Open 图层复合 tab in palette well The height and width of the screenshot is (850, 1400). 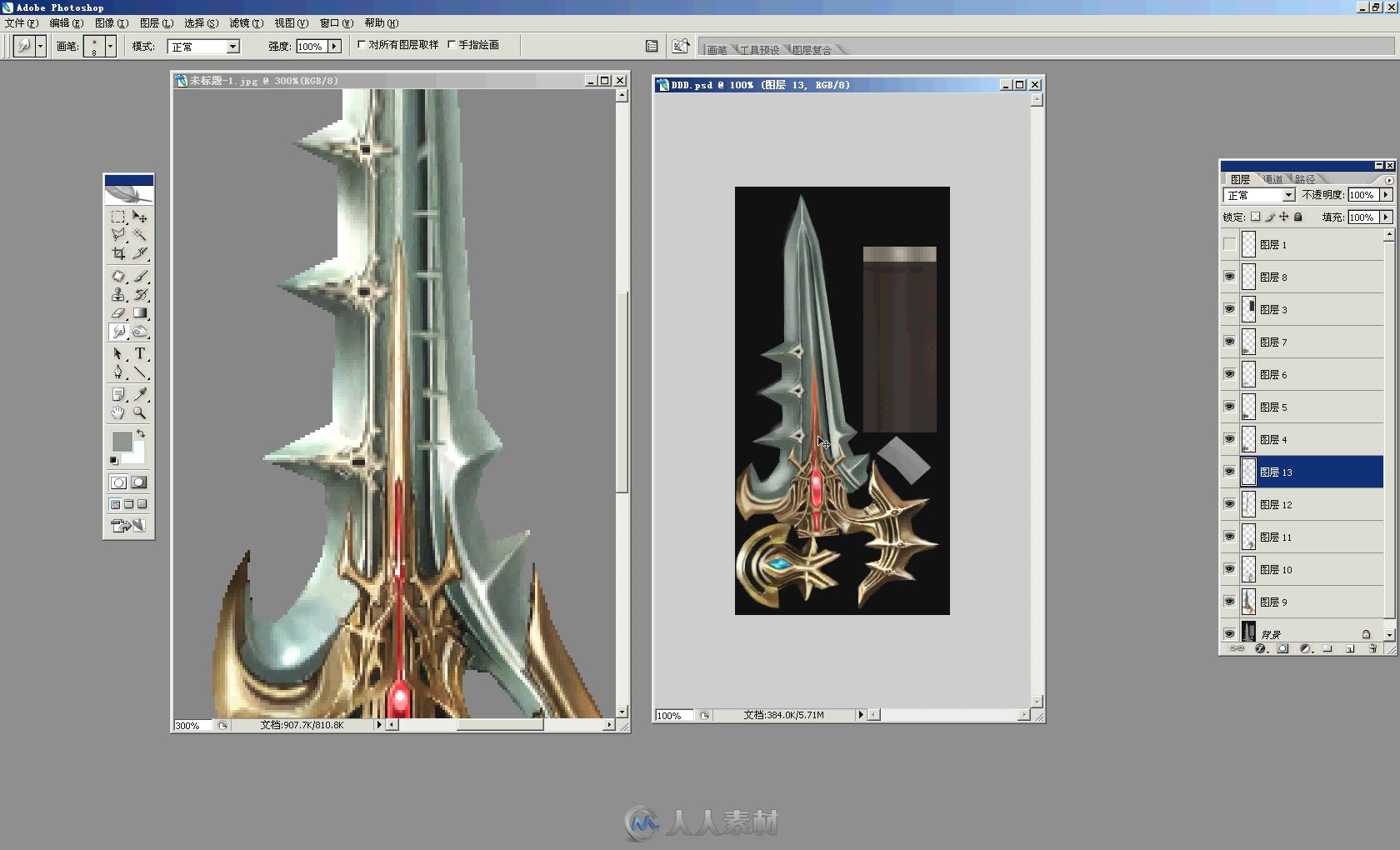tap(812, 50)
